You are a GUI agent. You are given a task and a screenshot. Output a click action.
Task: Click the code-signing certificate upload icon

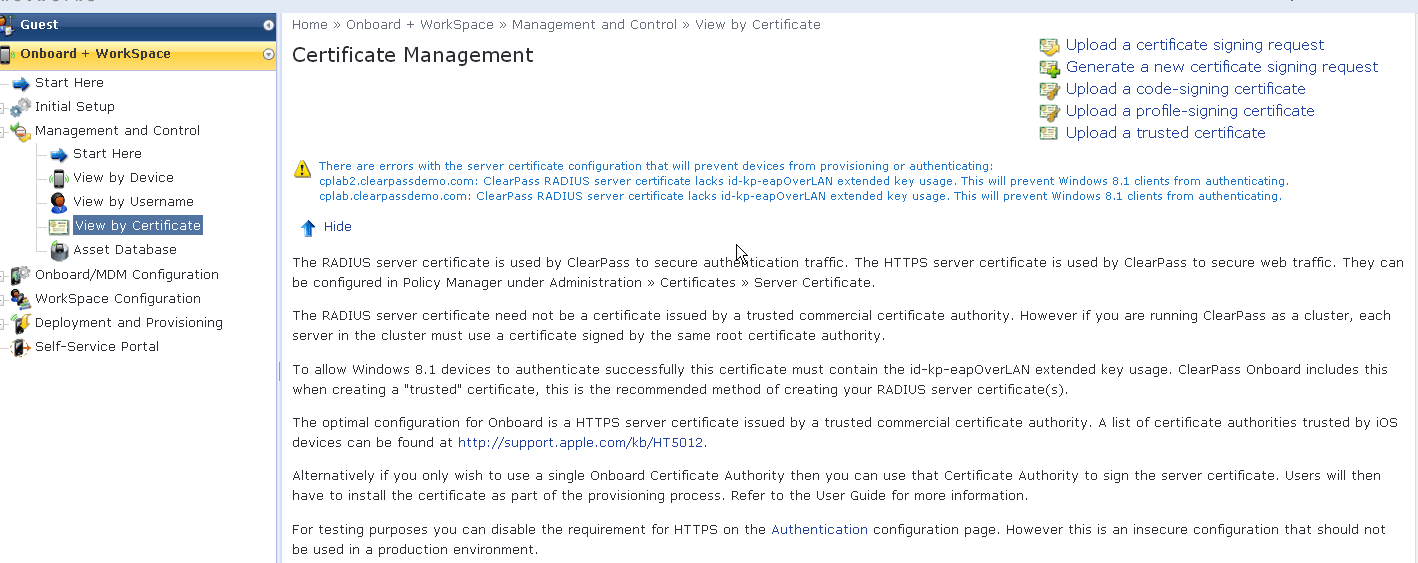coord(1049,90)
